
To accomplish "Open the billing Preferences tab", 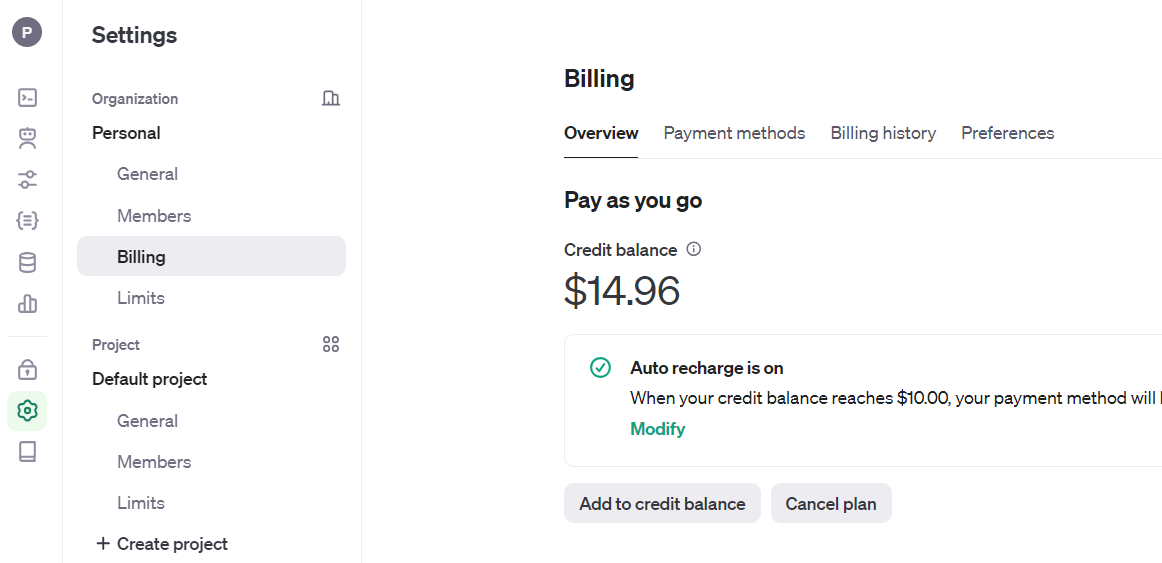I will click(1007, 133).
